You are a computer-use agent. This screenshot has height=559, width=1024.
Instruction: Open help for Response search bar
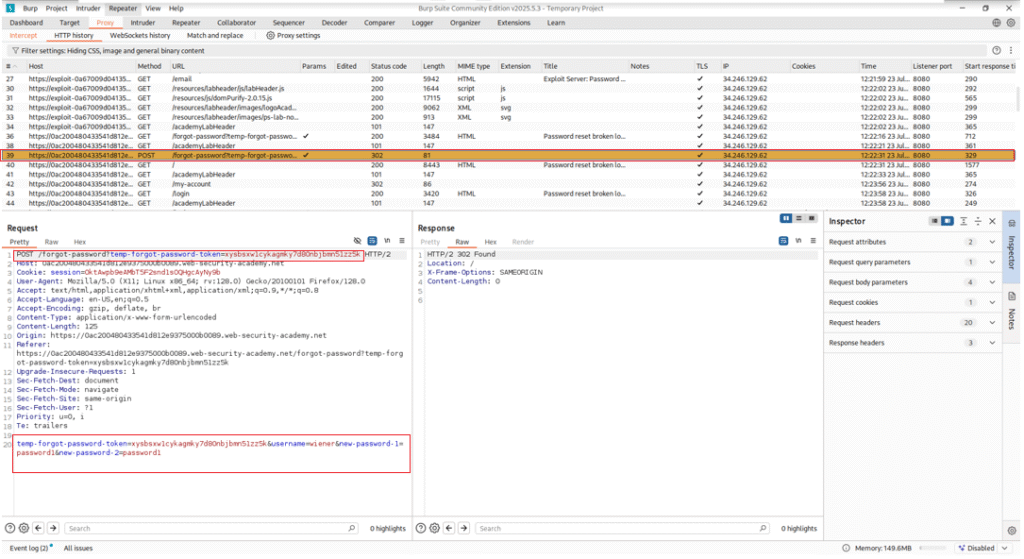coord(421,528)
